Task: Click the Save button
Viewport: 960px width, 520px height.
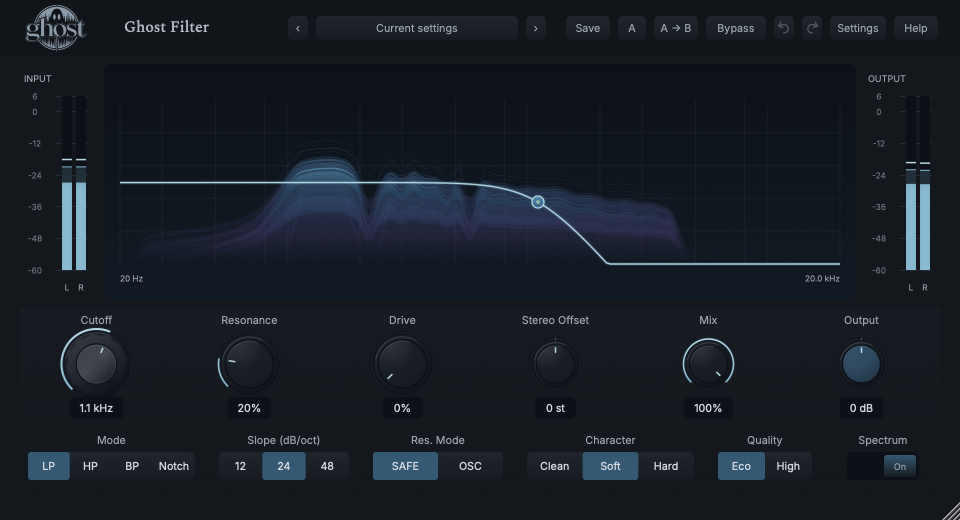Action: (588, 28)
